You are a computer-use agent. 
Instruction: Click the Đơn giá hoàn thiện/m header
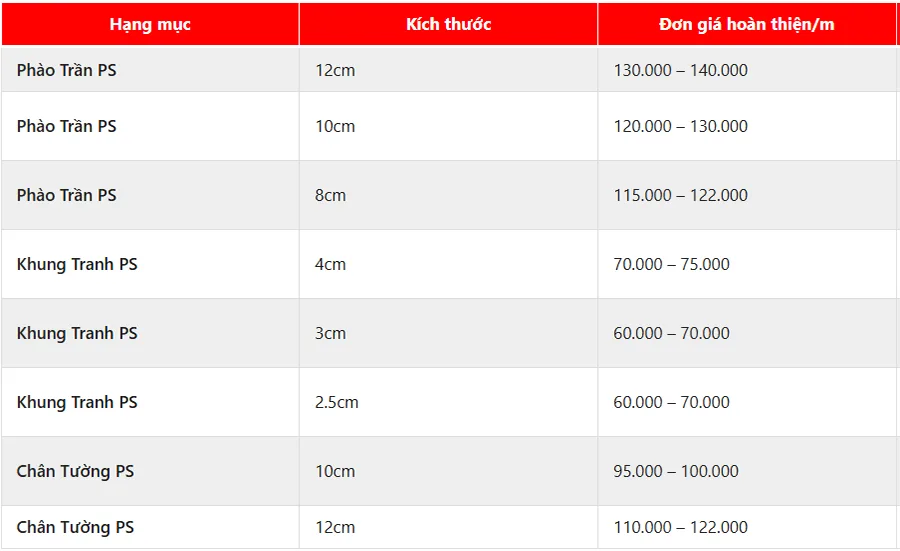(x=746, y=24)
